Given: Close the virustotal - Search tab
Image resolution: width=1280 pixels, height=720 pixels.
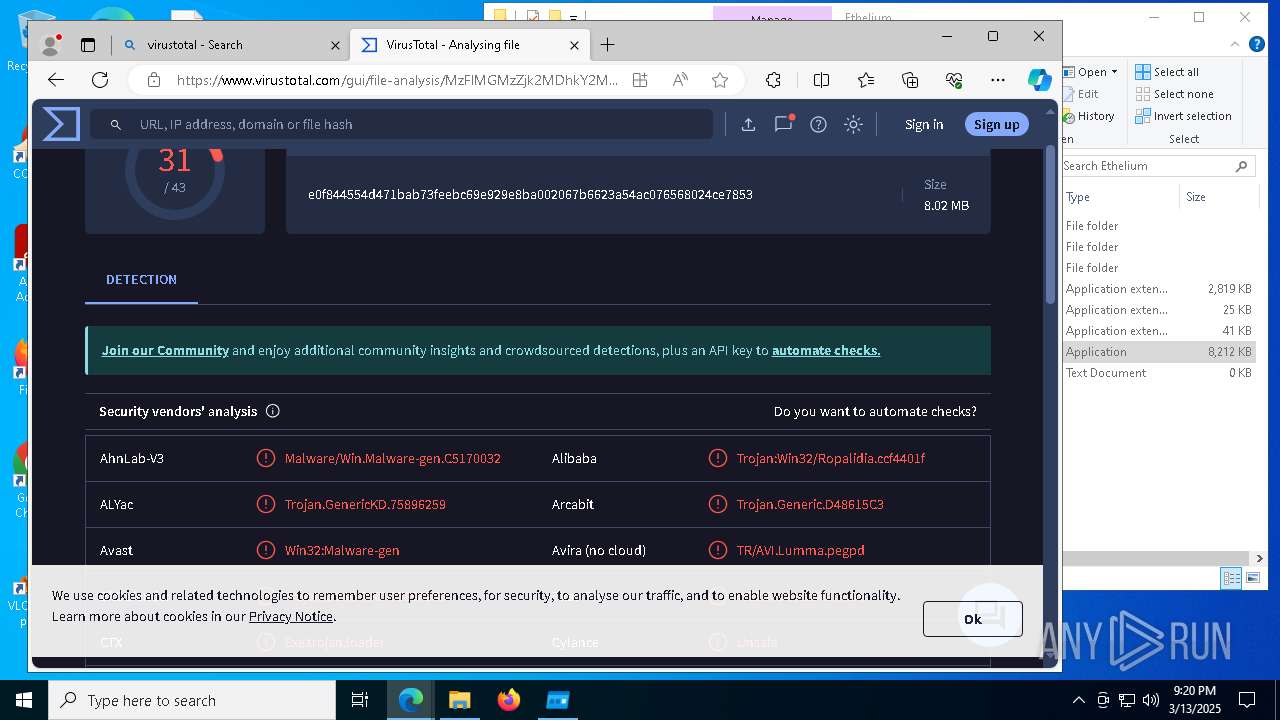Looking at the screenshot, I should pyautogui.click(x=335, y=45).
